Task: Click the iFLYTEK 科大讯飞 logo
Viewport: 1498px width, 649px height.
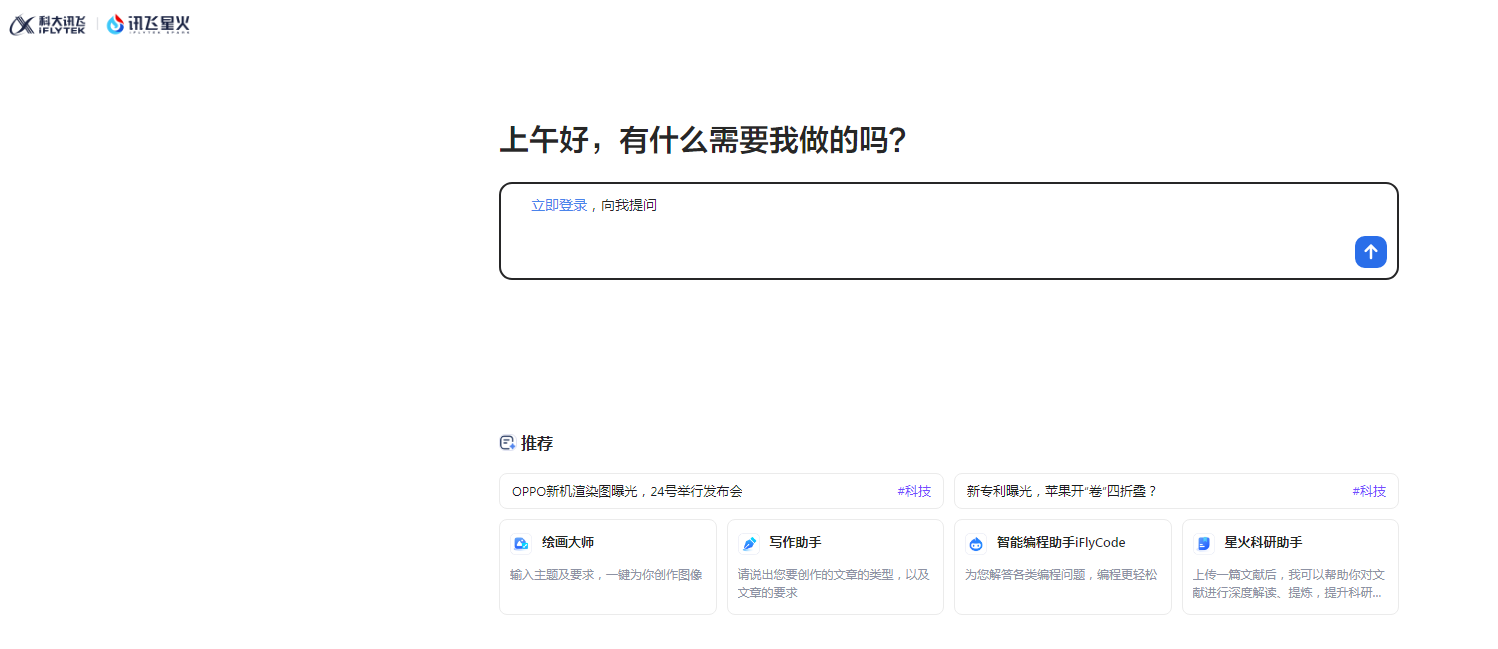Action: (x=47, y=23)
